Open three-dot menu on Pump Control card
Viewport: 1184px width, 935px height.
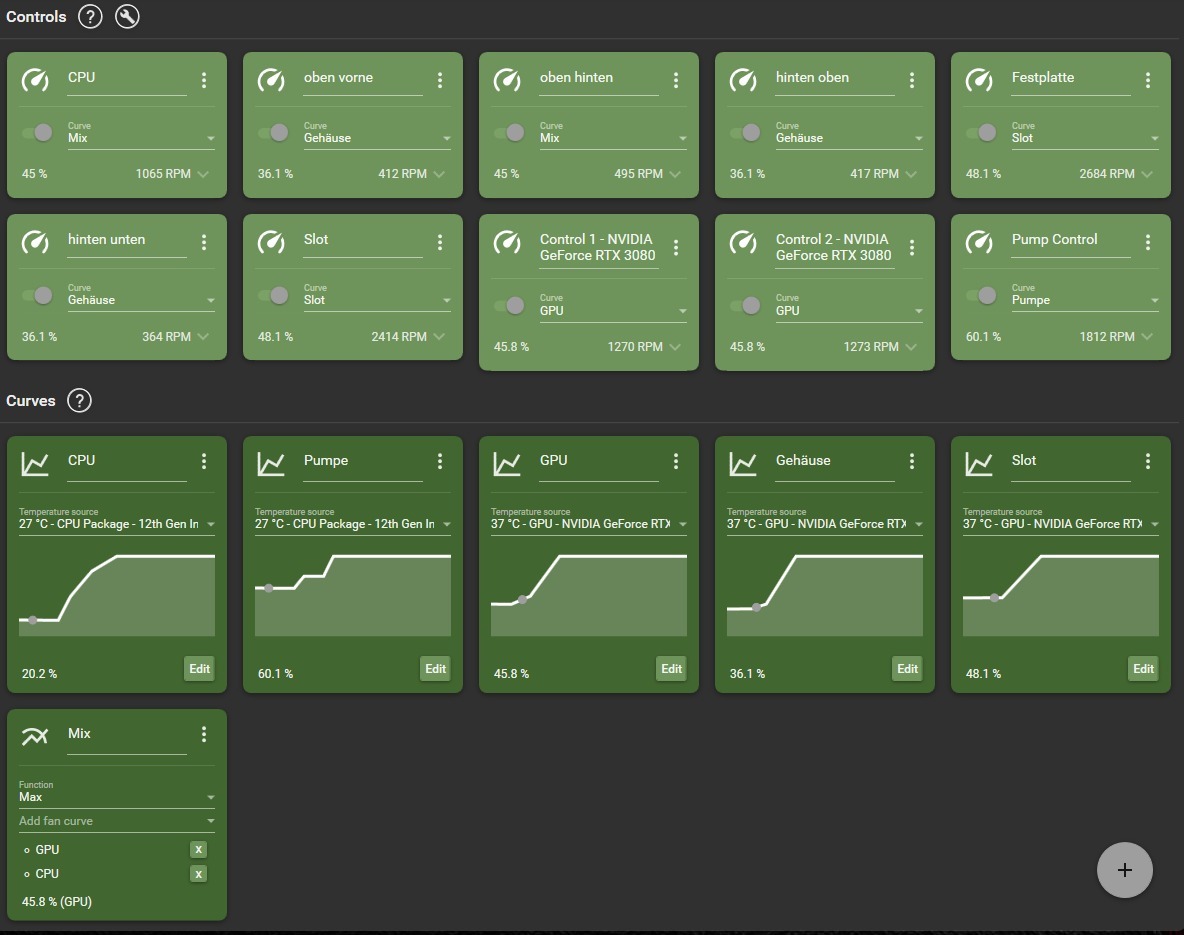1148,242
